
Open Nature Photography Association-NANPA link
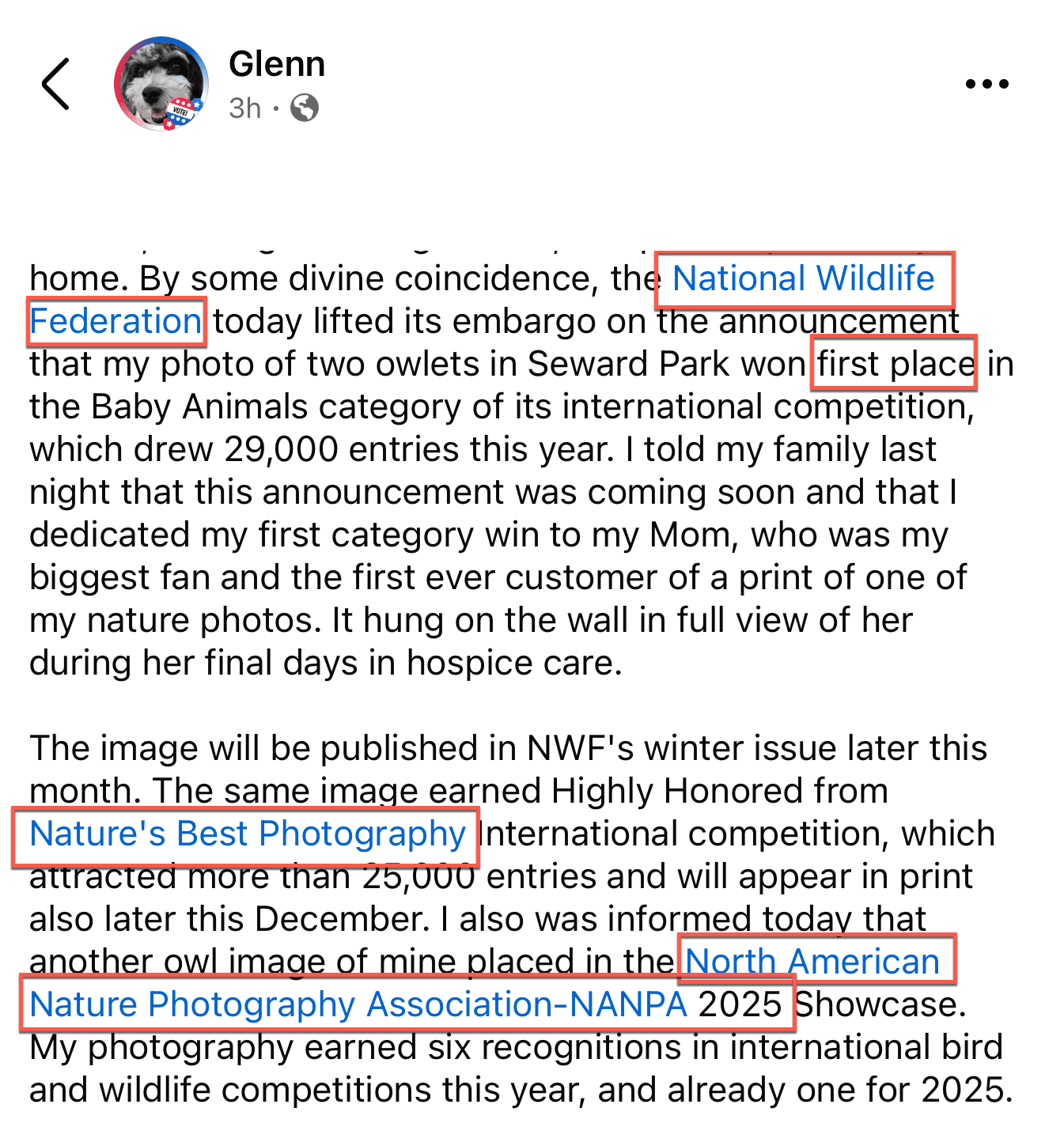(x=358, y=1004)
